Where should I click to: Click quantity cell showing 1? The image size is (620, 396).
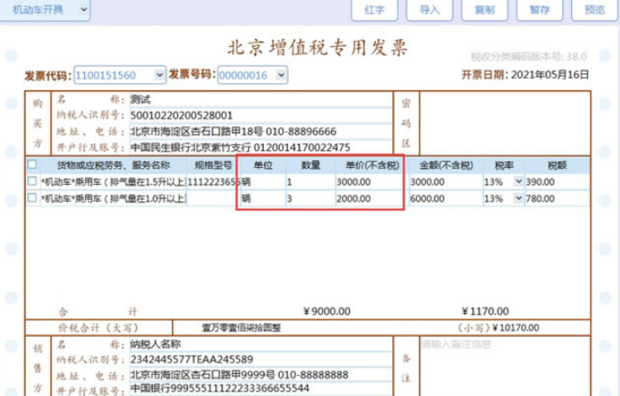310,182
